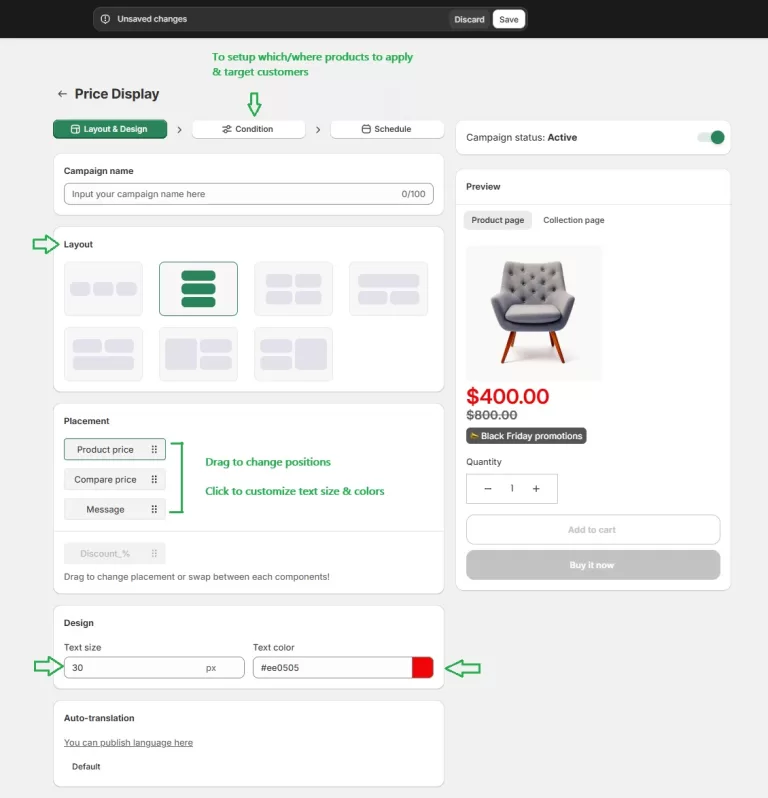The height and width of the screenshot is (798, 768).
Task: Click the Black Friday promotions badge
Action: coord(526,436)
